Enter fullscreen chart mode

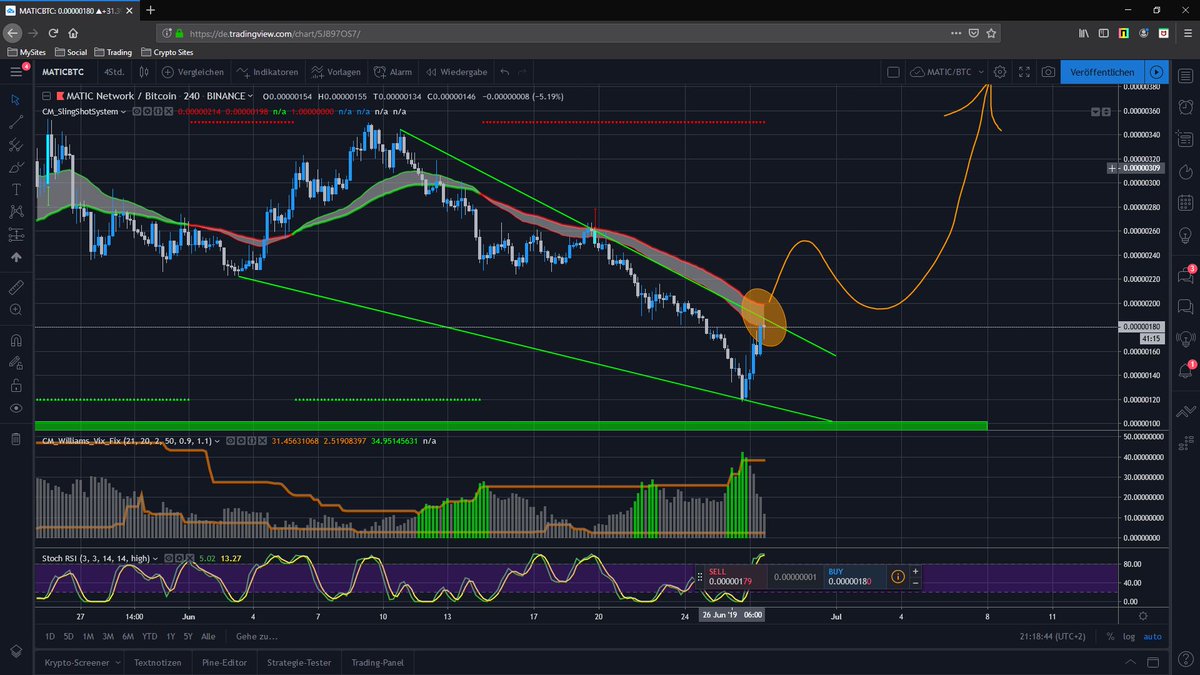tap(1024, 72)
